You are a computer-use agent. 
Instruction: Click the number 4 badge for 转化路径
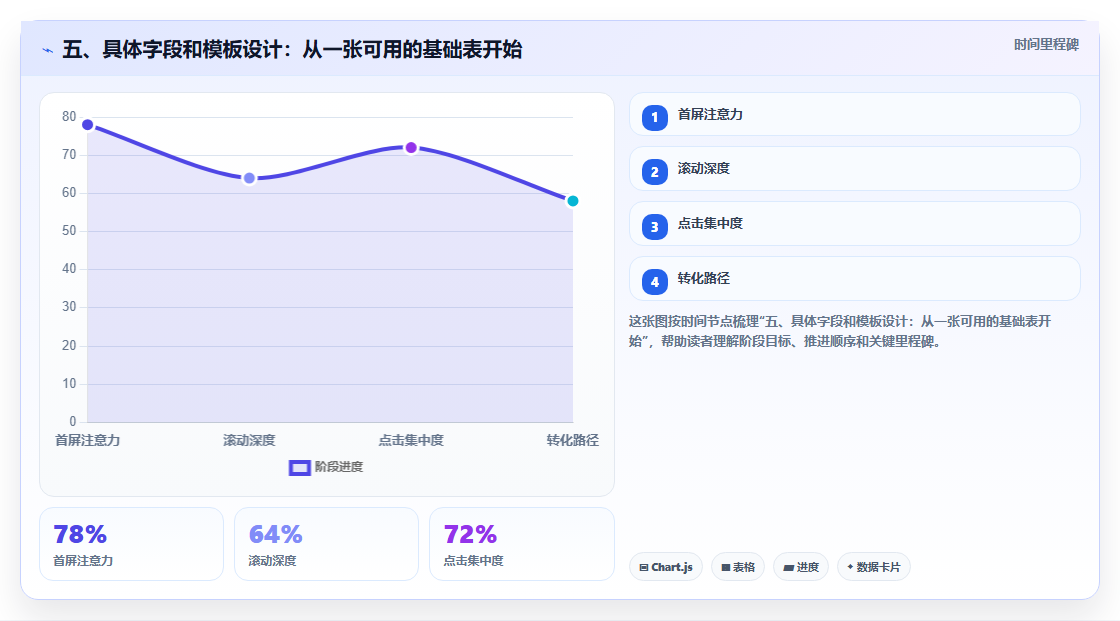654,282
